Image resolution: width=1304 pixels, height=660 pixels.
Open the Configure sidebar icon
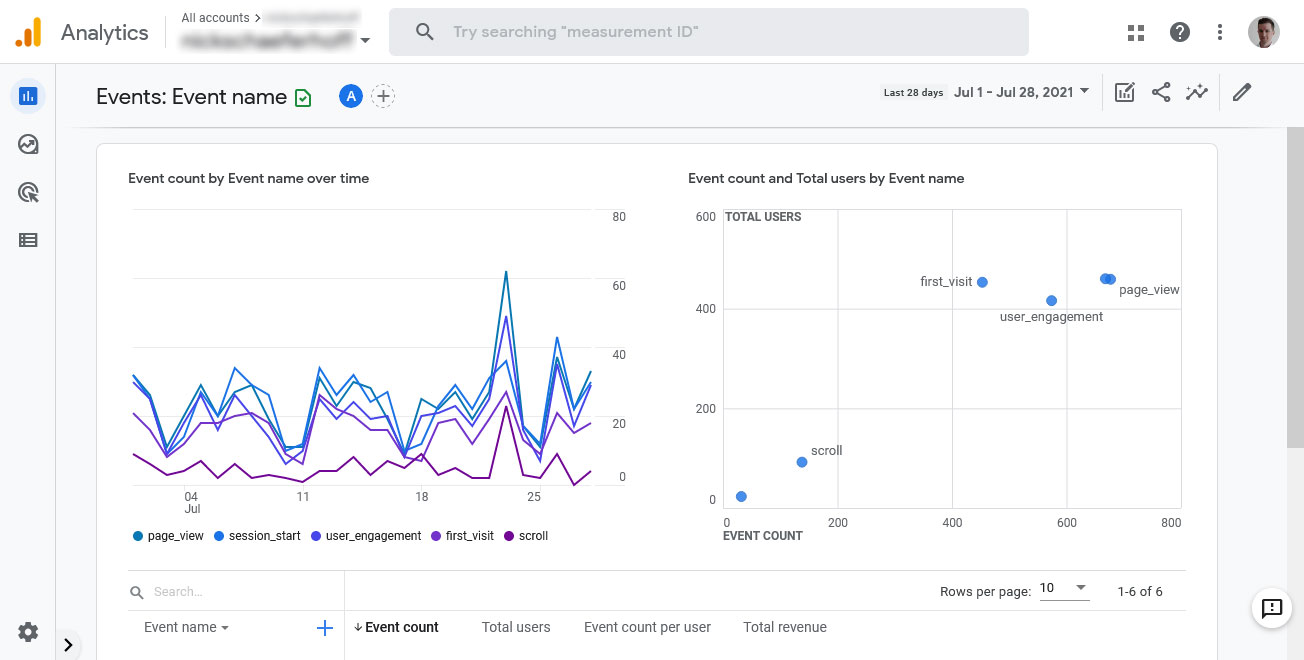[x=28, y=240]
